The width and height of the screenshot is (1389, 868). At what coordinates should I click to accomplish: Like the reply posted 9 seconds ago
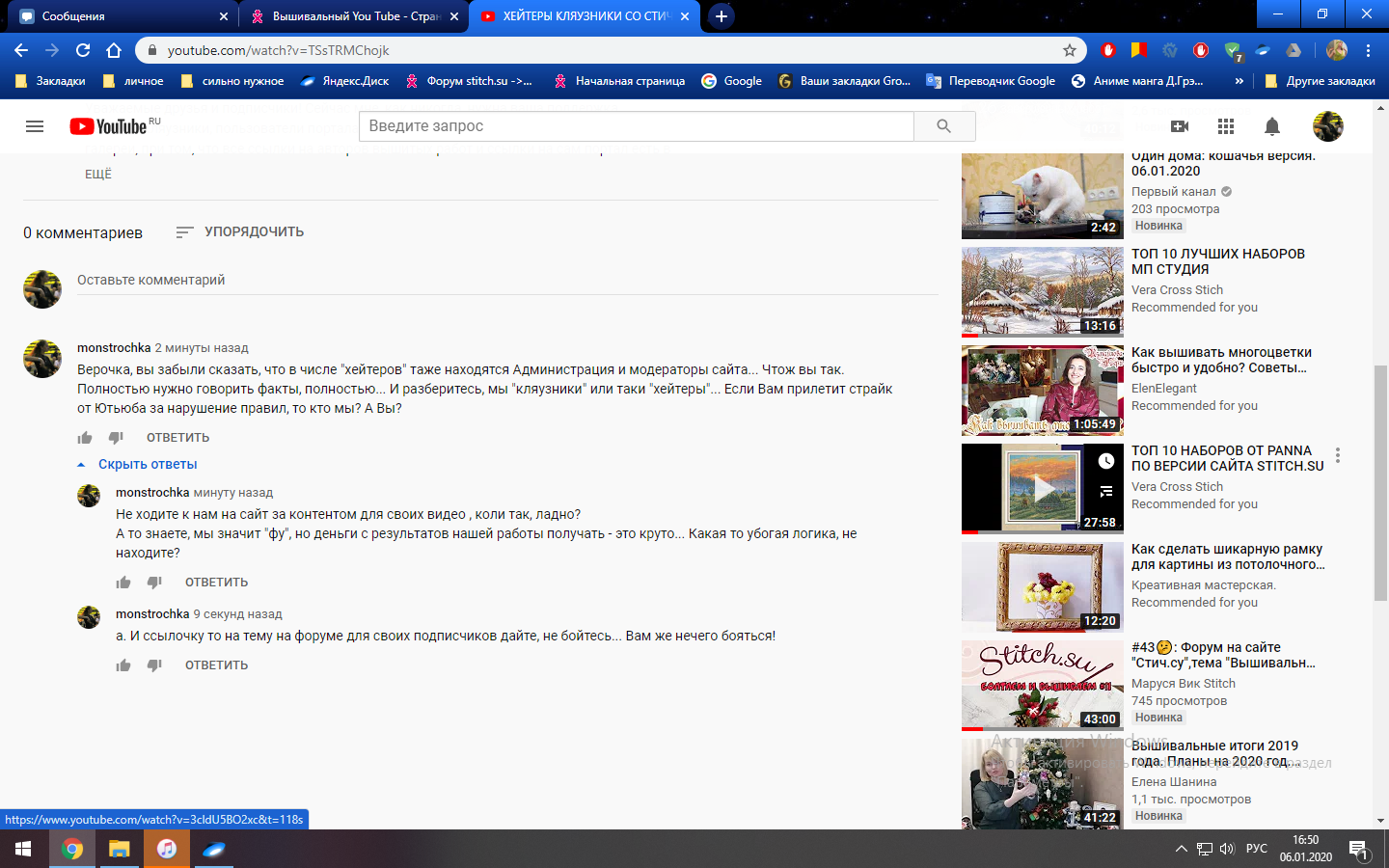point(123,665)
